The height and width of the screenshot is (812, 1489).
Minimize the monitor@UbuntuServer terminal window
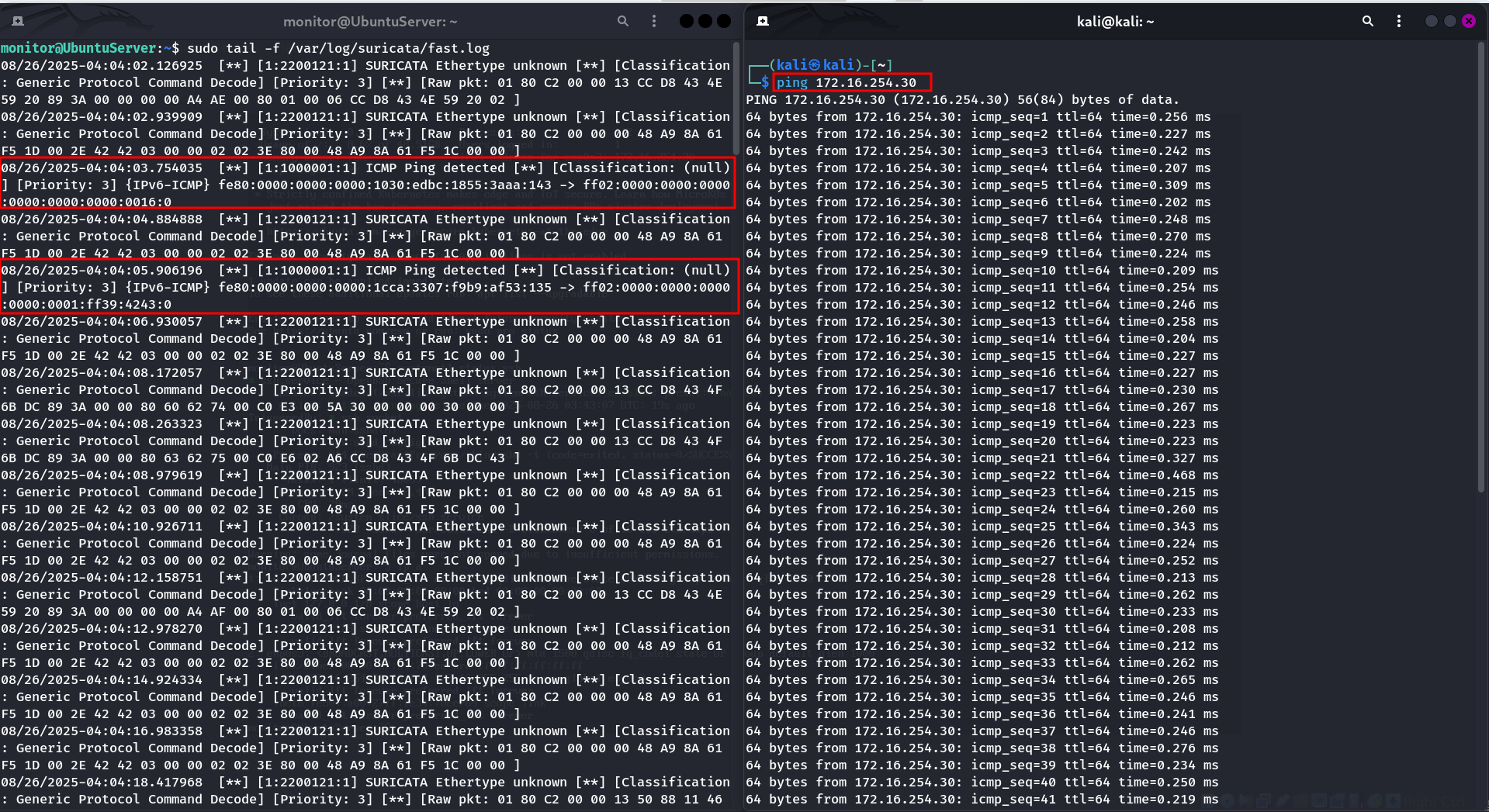pyautogui.click(x=687, y=22)
